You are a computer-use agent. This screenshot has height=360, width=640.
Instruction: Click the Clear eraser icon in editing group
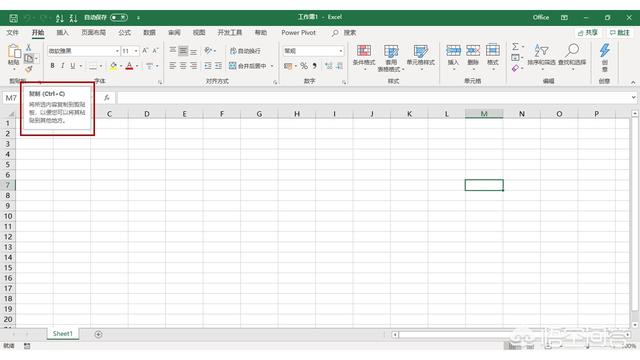click(516, 68)
